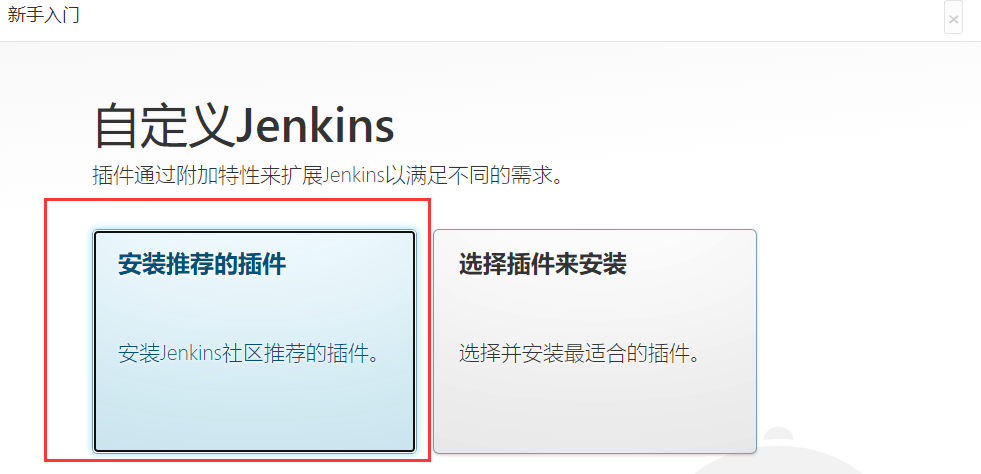
Task: Click the 新手入门 header title
Action: click(43, 15)
